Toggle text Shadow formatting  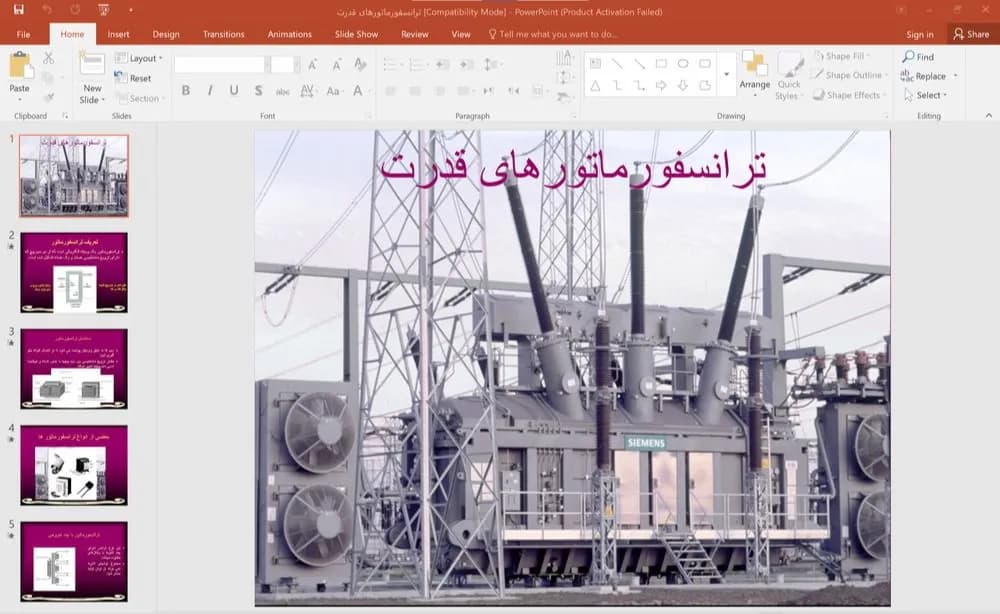pos(258,91)
